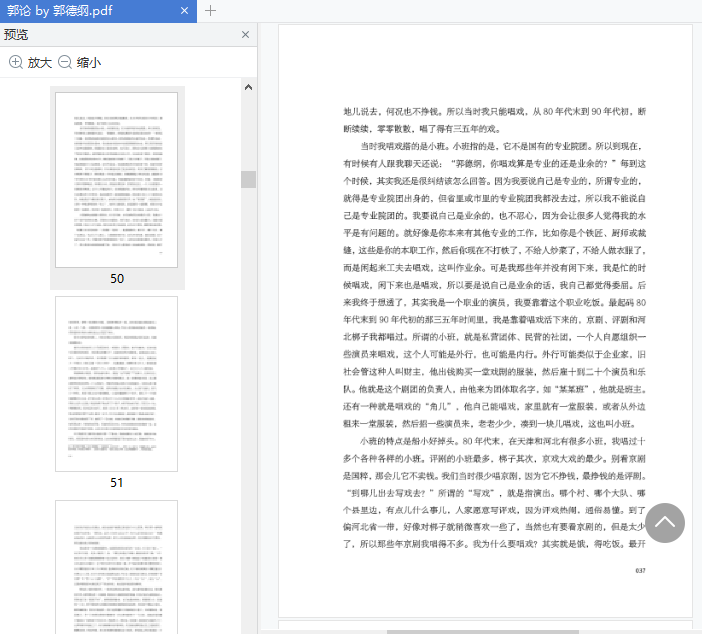702x634 pixels.
Task: Click page number label 50 under thumbnail
Action: point(117,278)
